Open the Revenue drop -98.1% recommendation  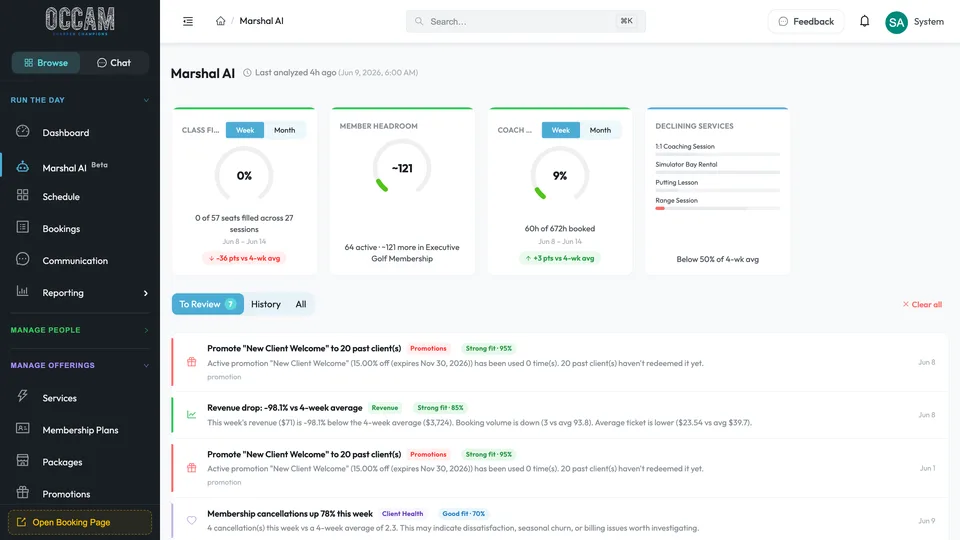pos(560,414)
